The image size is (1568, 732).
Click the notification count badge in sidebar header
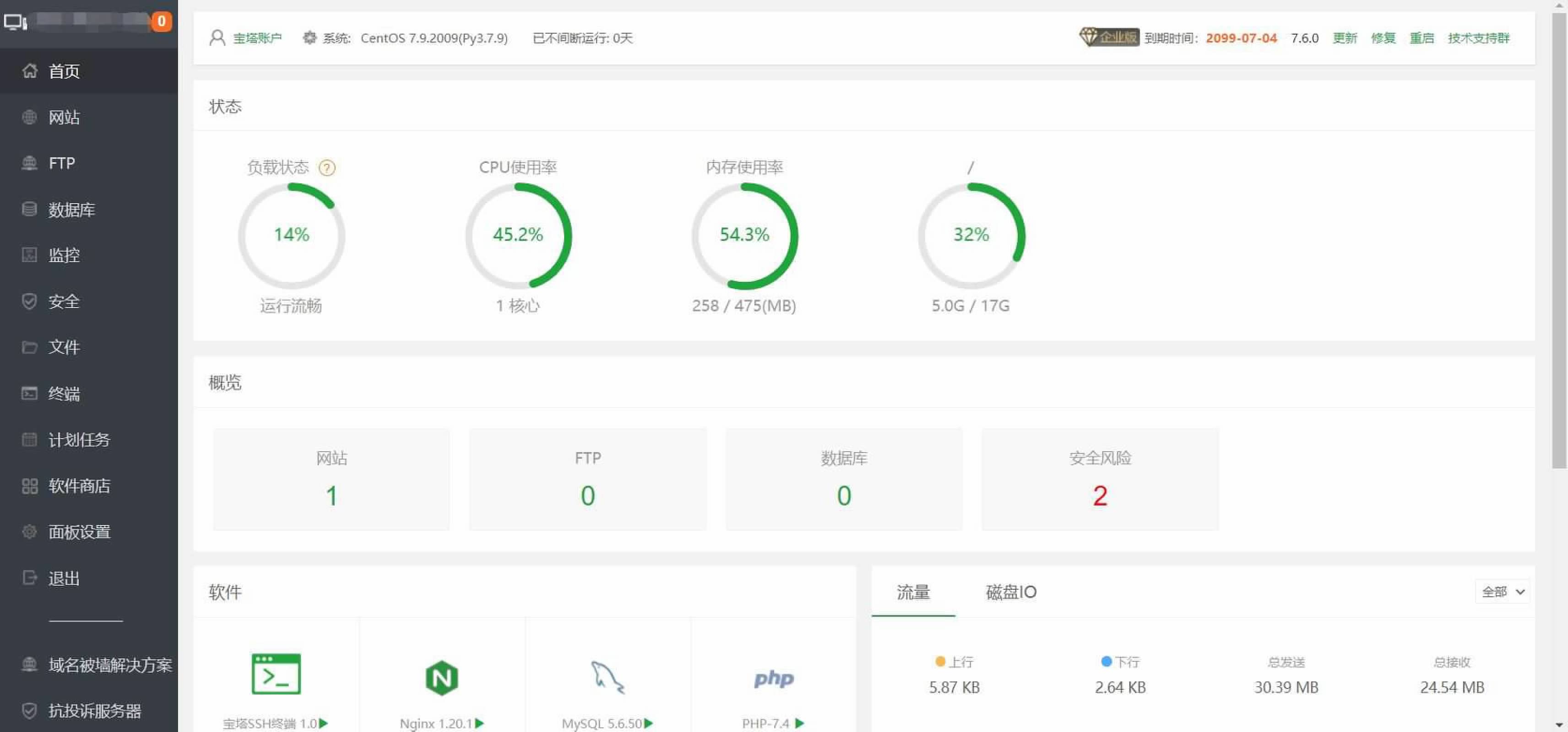[161, 22]
